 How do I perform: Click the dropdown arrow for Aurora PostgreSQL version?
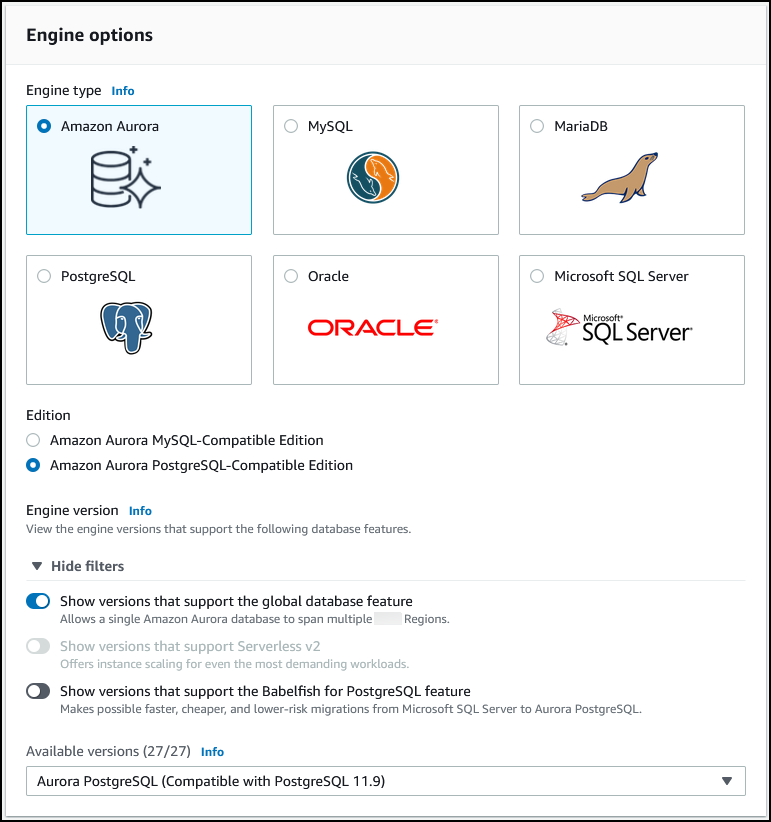coord(727,781)
